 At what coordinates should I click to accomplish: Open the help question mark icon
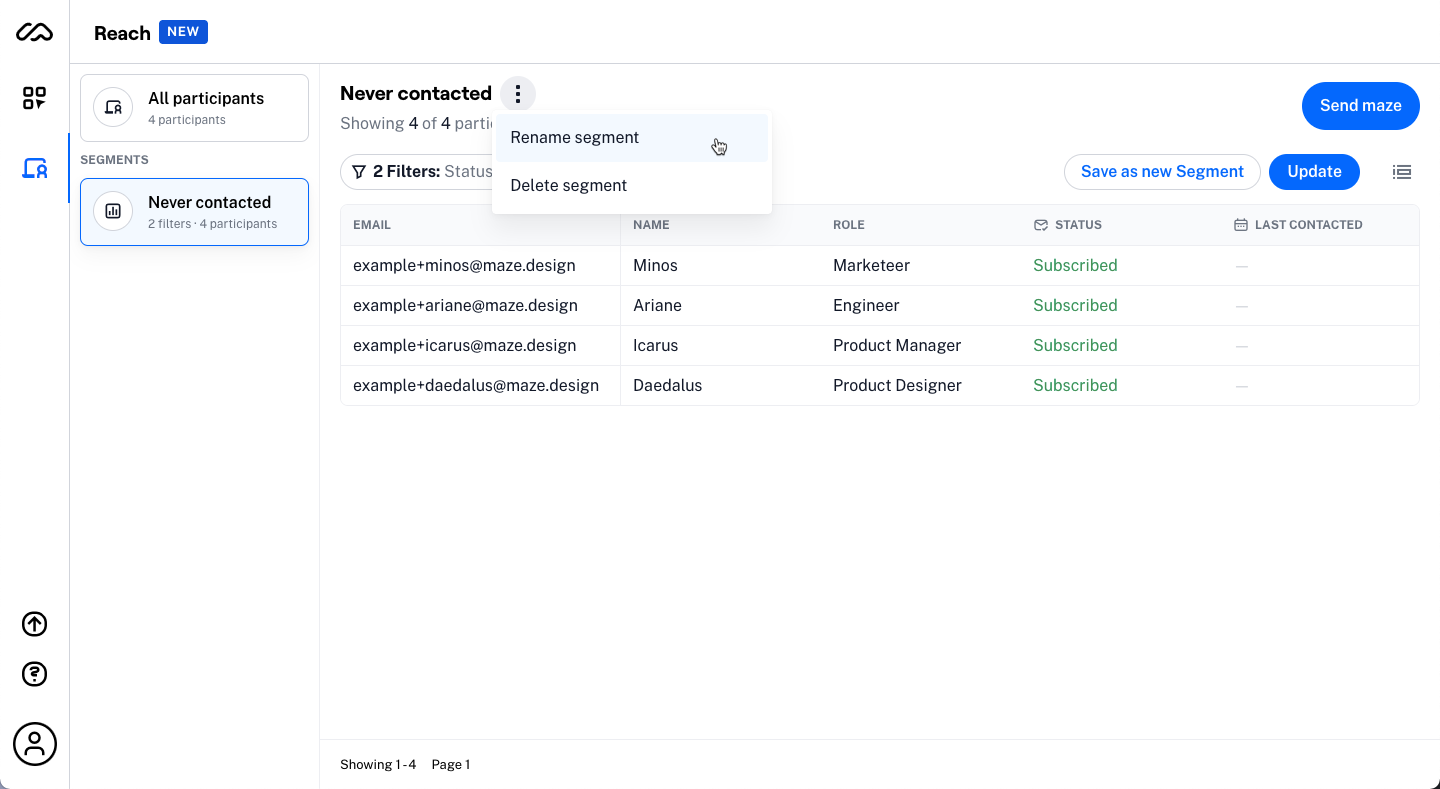(34, 674)
